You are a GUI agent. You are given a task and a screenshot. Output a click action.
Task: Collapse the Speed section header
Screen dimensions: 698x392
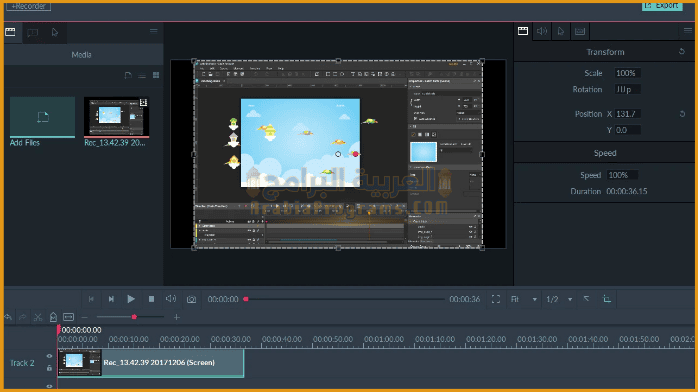[605, 153]
